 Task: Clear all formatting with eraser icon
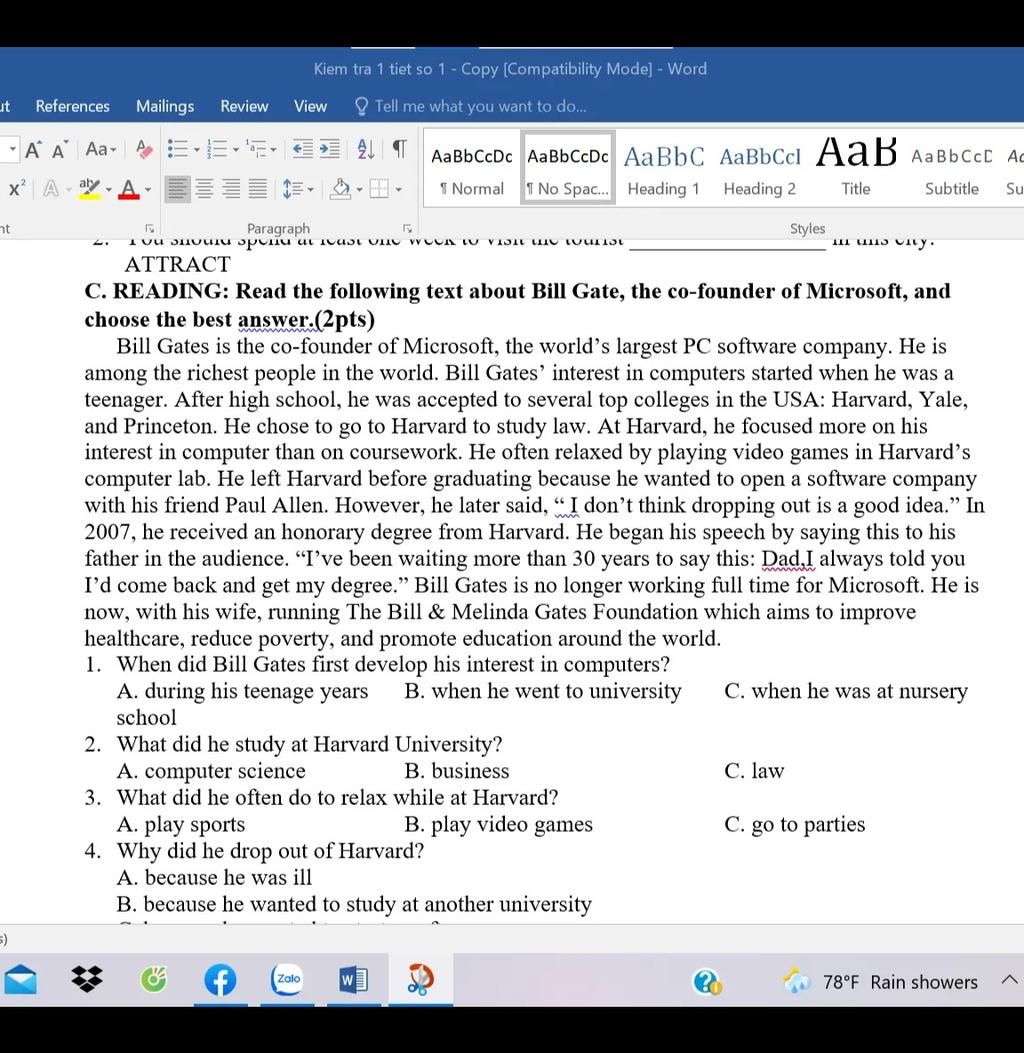[144, 149]
